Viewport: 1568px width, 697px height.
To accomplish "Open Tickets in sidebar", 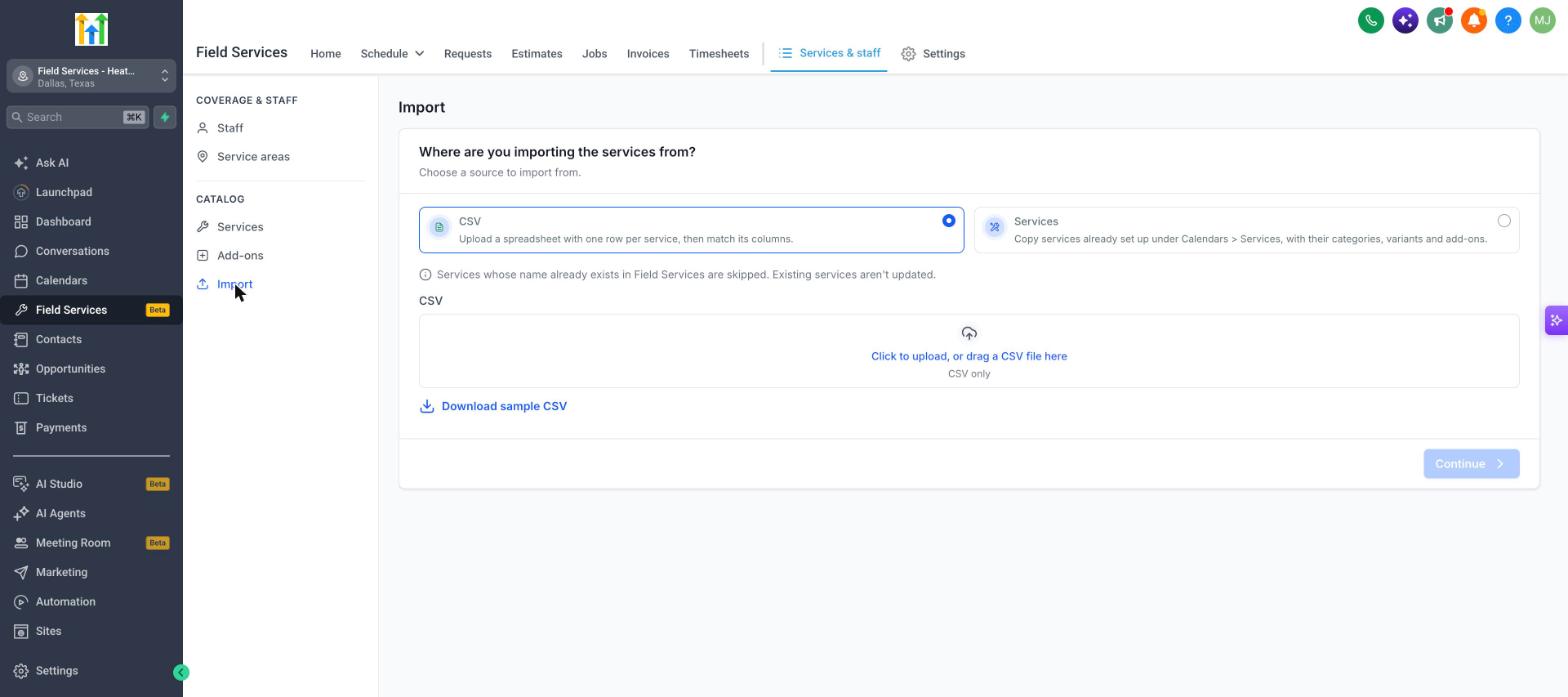I will (91, 398).
